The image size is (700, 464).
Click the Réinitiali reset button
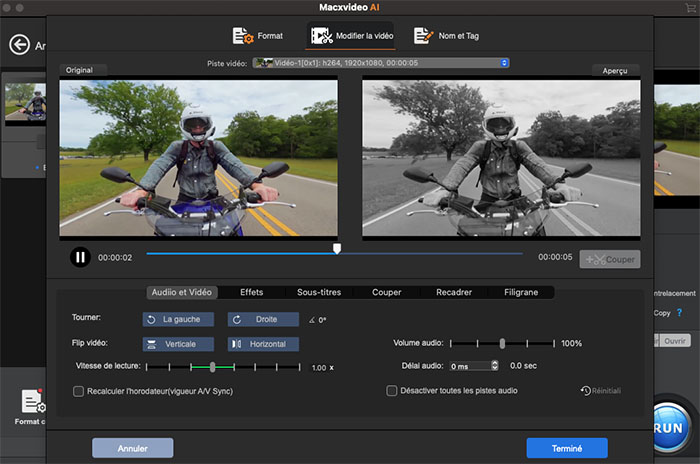[600, 391]
